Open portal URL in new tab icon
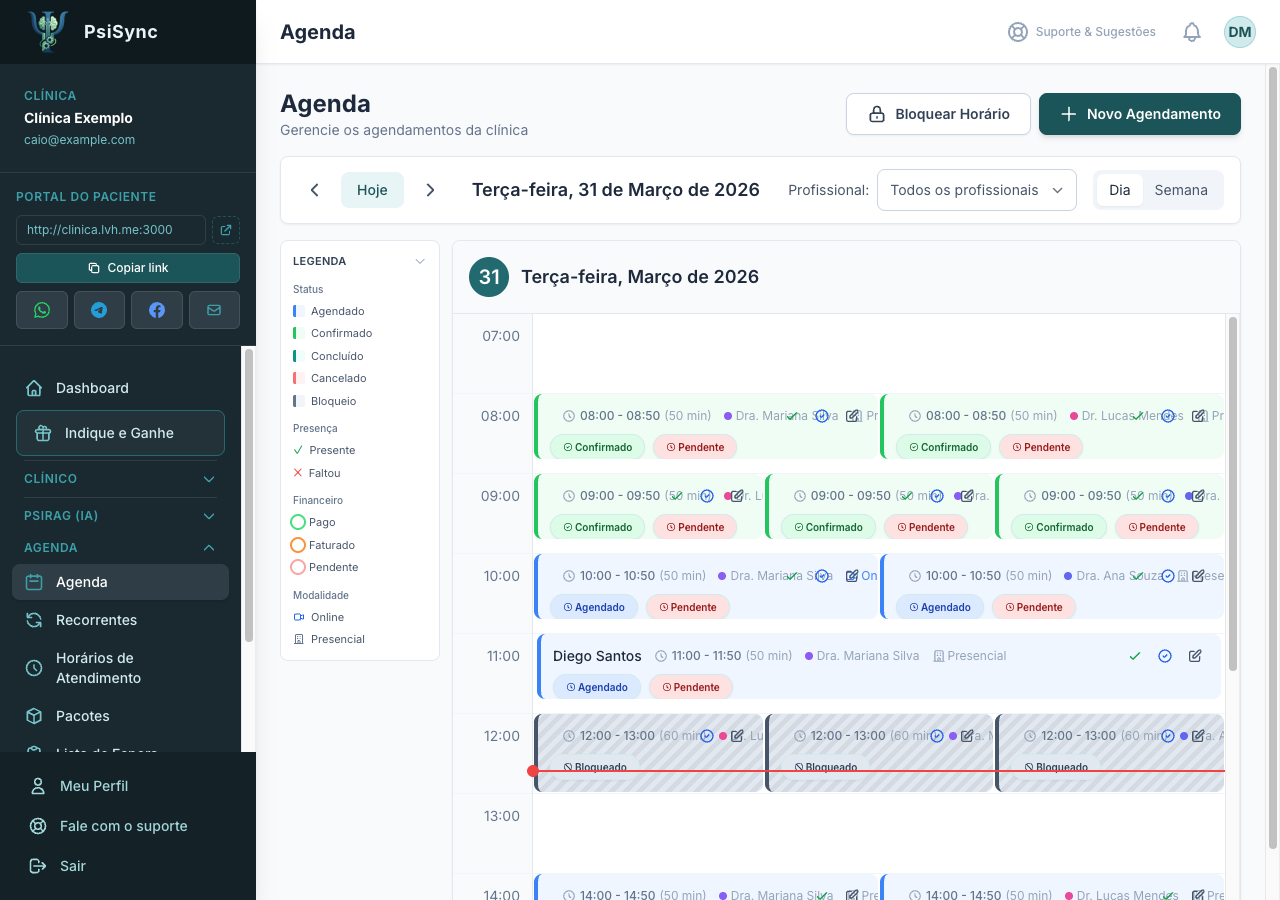 click(226, 230)
